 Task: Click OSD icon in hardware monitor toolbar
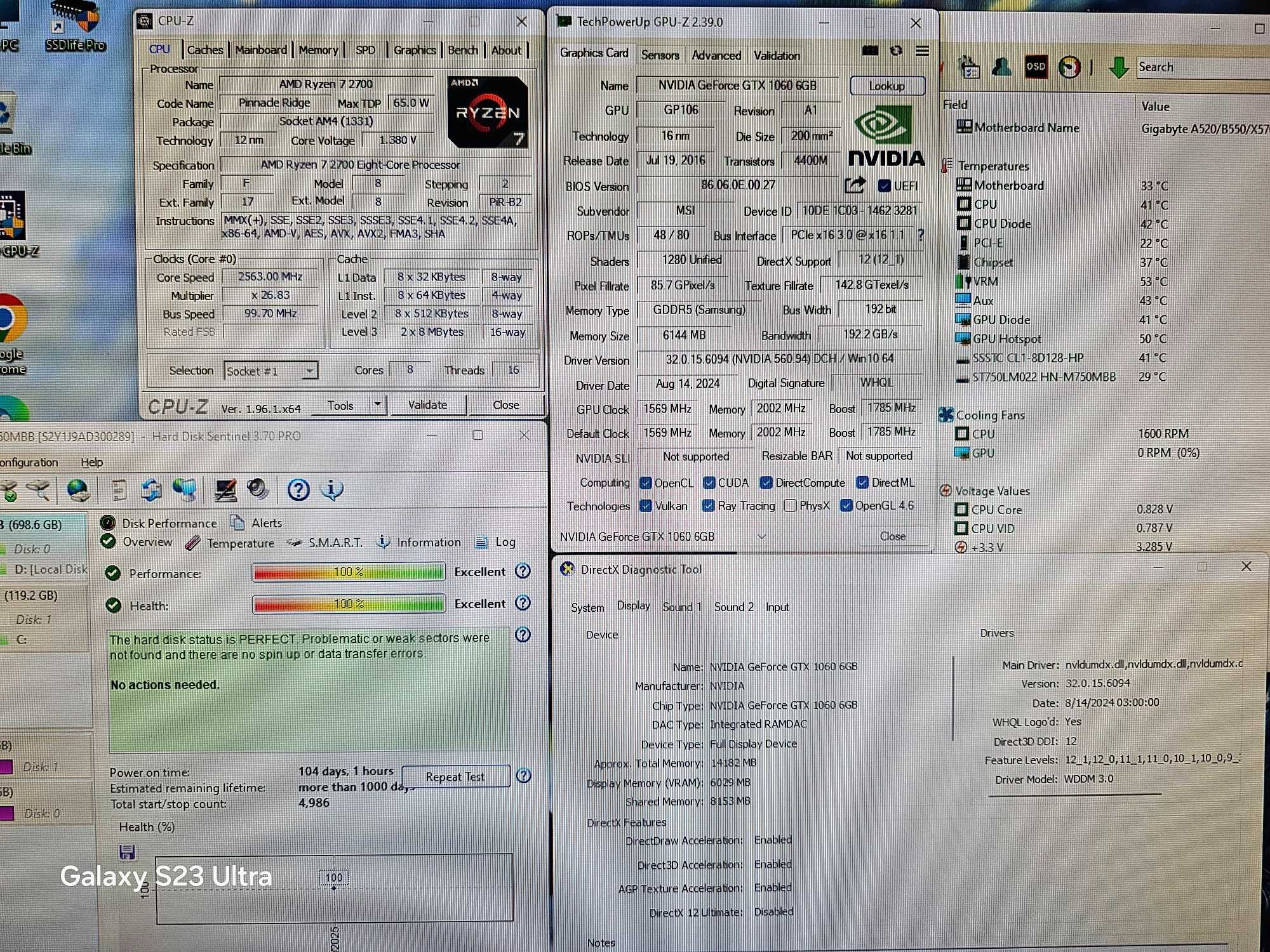[x=1036, y=67]
